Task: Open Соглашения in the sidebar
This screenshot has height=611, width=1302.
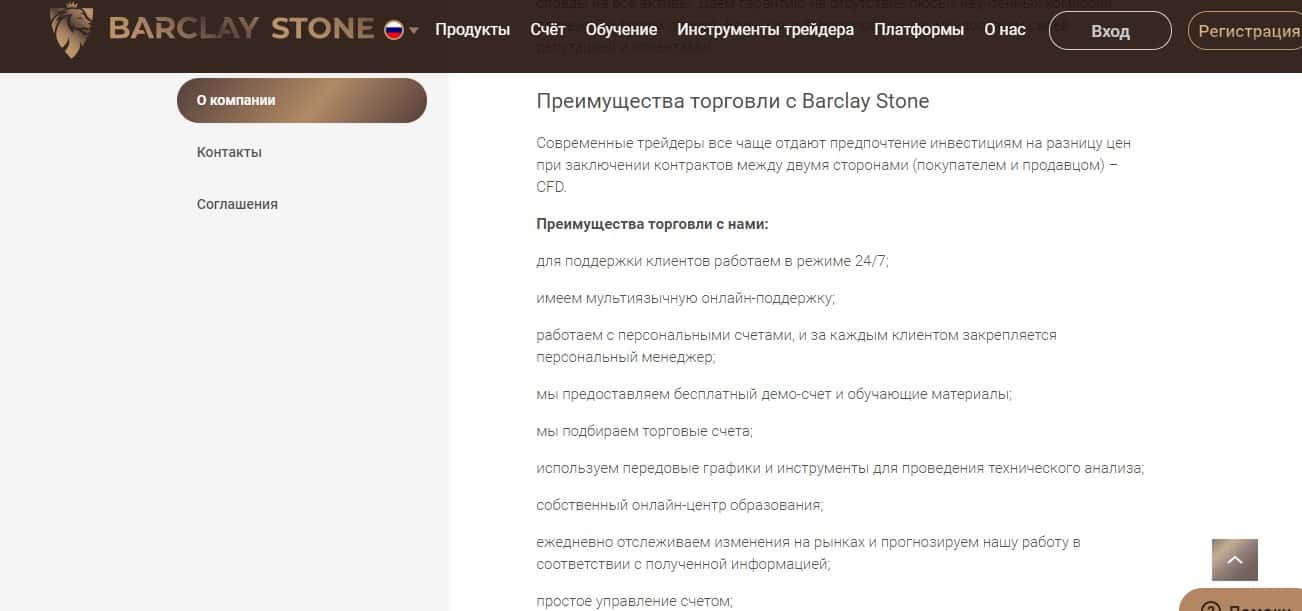Action: tap(237, 204)
